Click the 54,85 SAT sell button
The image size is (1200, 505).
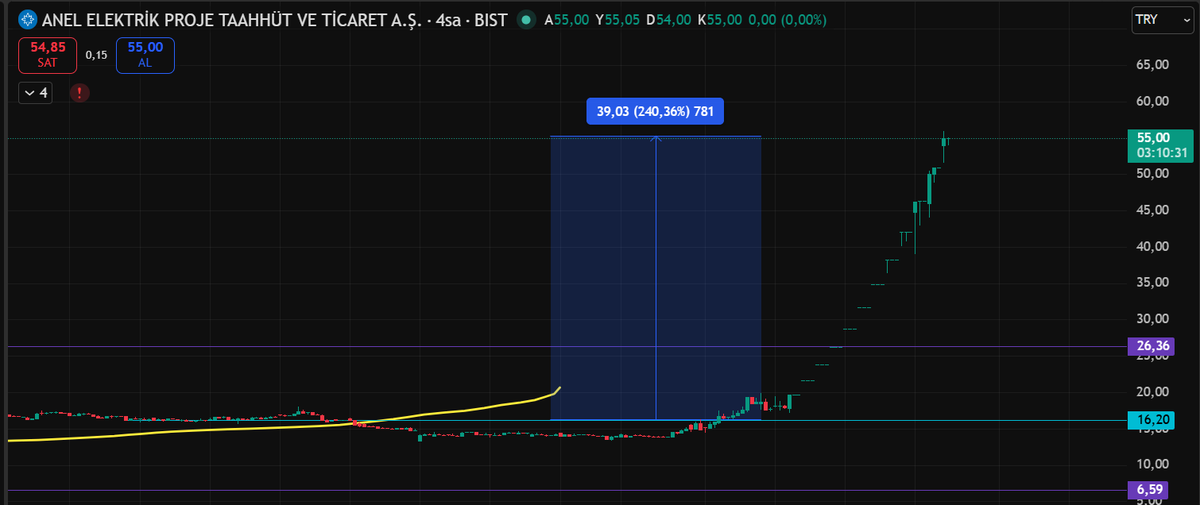click(47, 55)
